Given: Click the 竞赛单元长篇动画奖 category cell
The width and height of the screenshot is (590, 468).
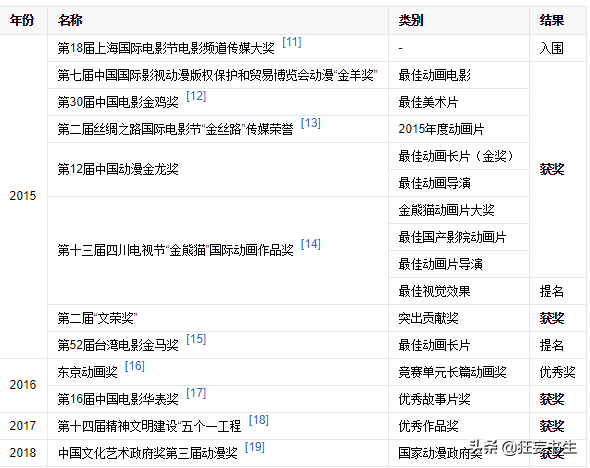Looking at the screenshot, I should click(459, 372).
